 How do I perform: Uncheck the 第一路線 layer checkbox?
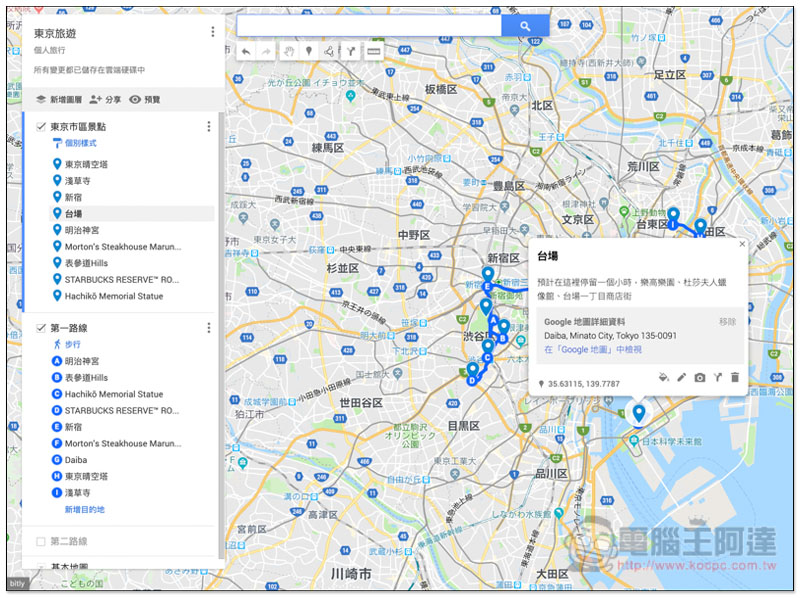41,328
